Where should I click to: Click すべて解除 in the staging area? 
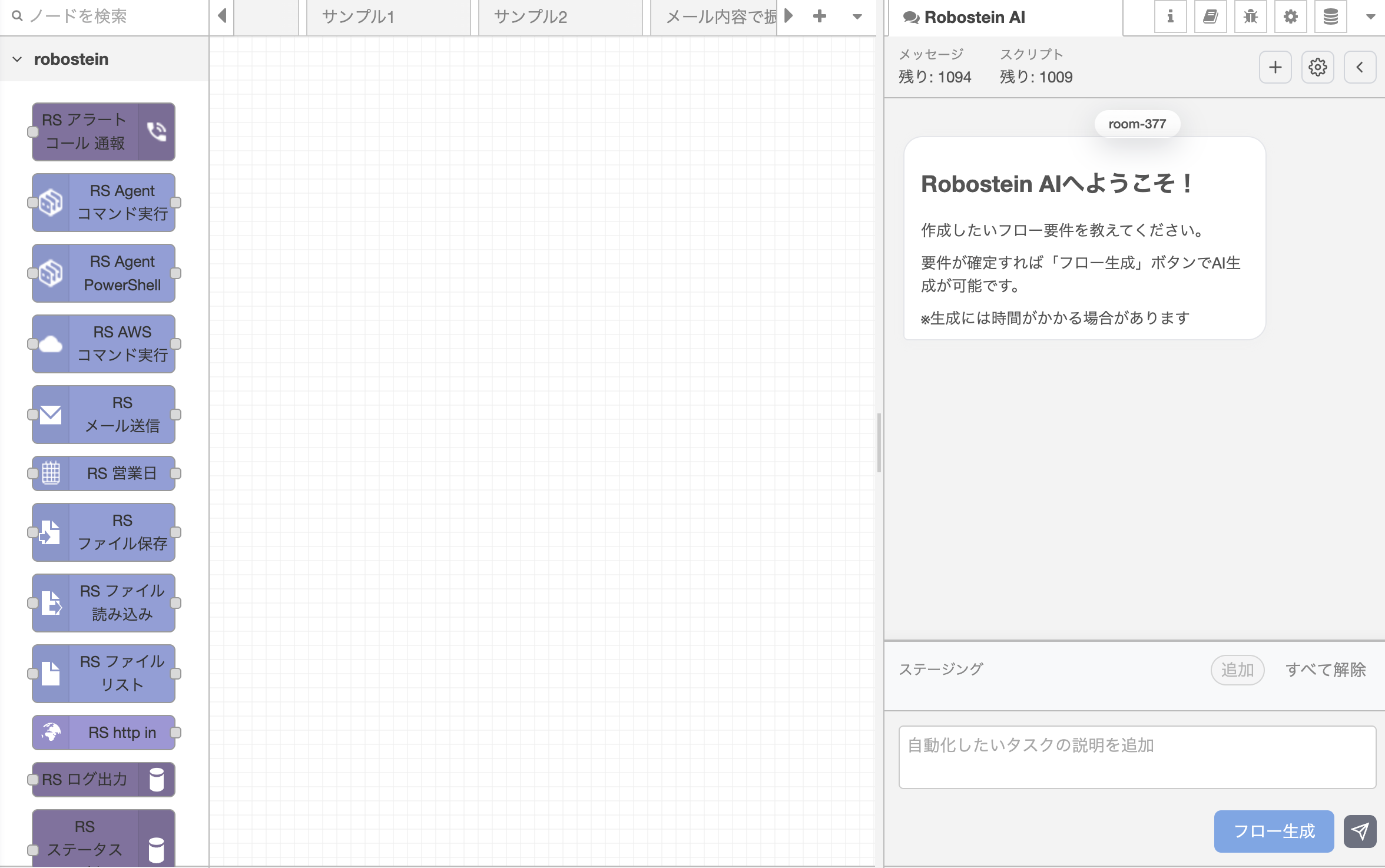[x=1325, y=670]
